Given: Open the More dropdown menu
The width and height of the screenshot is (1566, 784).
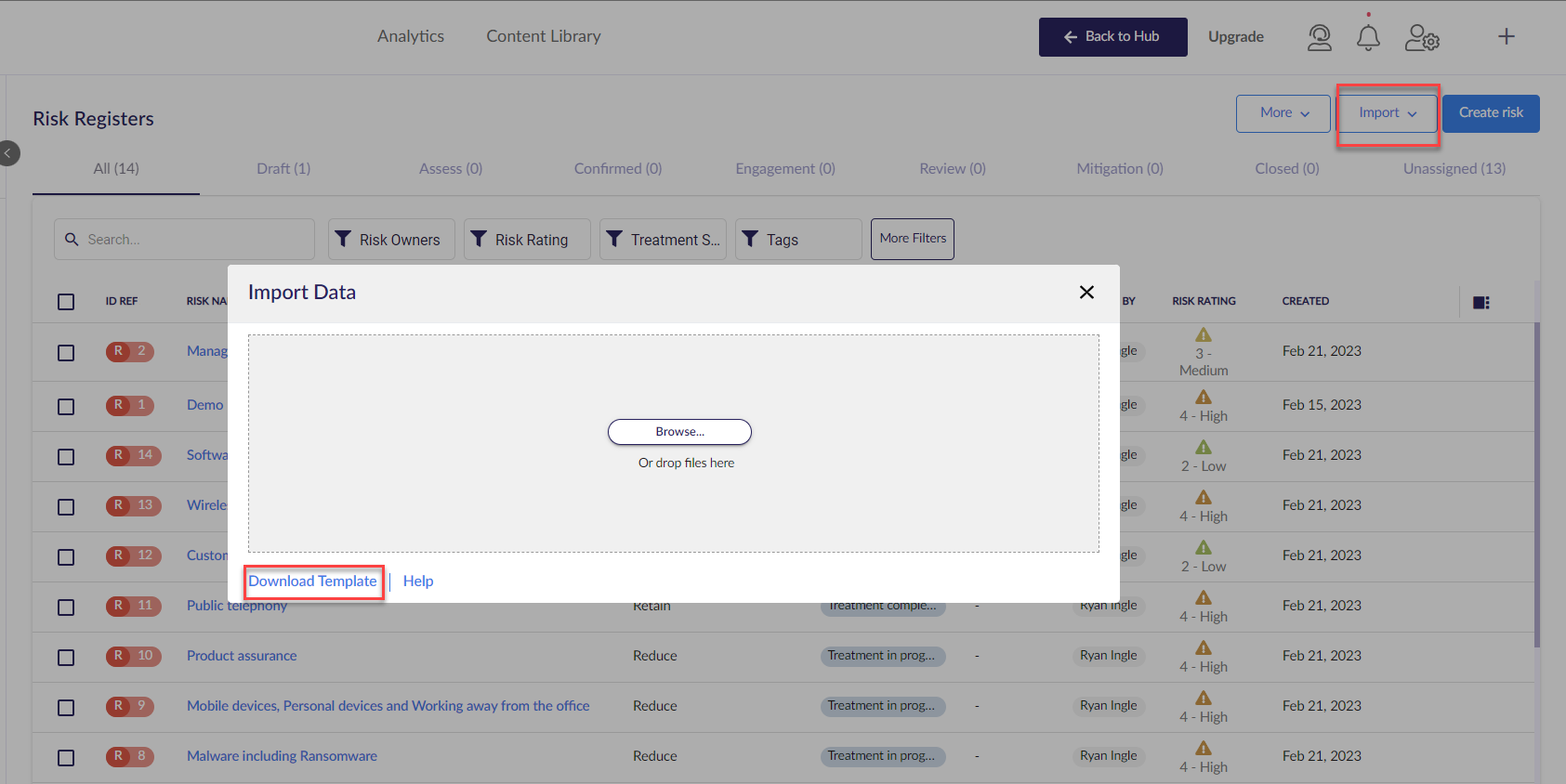Looking at the screenshot, I should [1283, 113].
